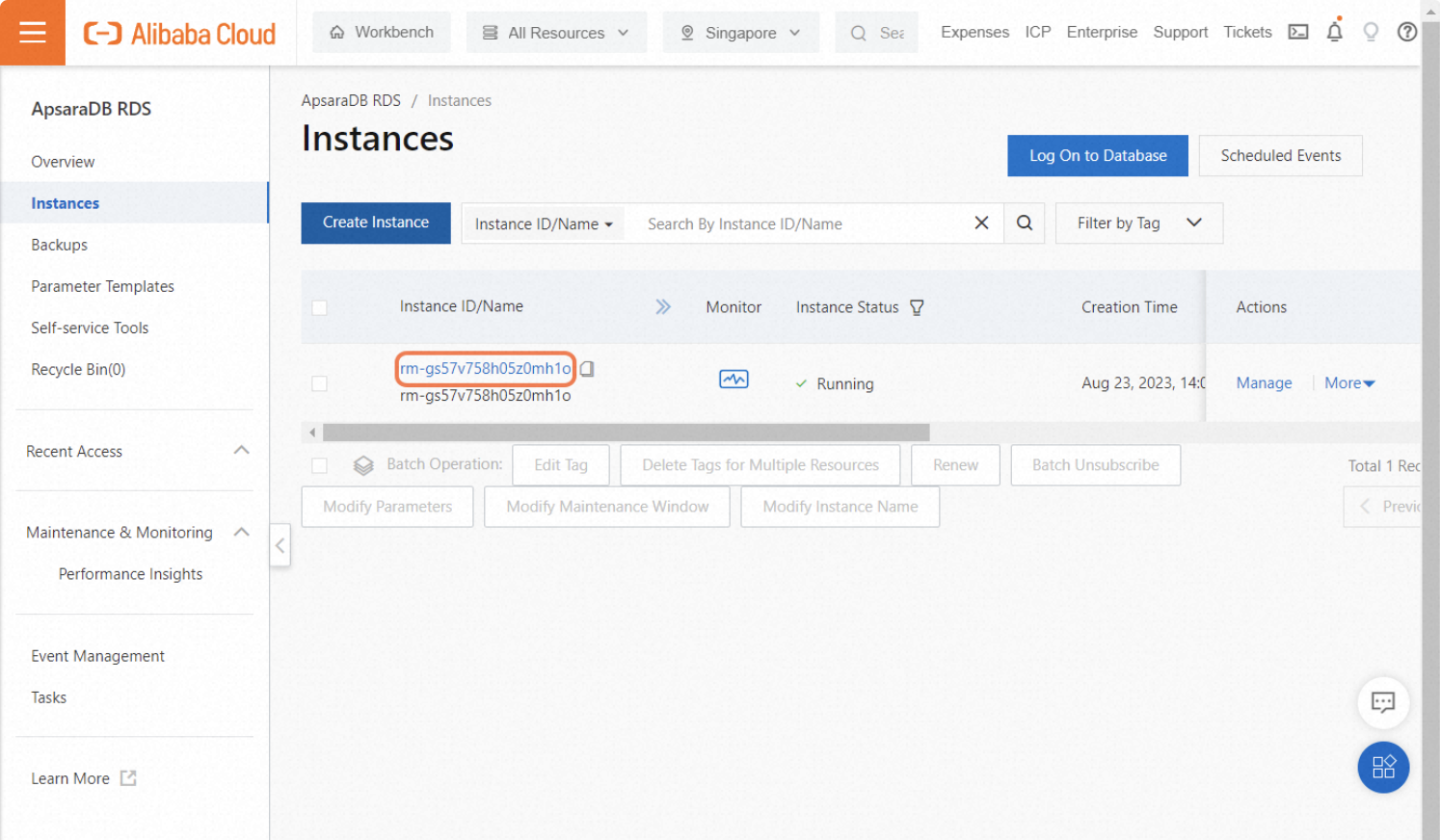
Task: Open Recycle Bin(0) in the sidebar
Action: pyautogui.click(x=78, y=369)
